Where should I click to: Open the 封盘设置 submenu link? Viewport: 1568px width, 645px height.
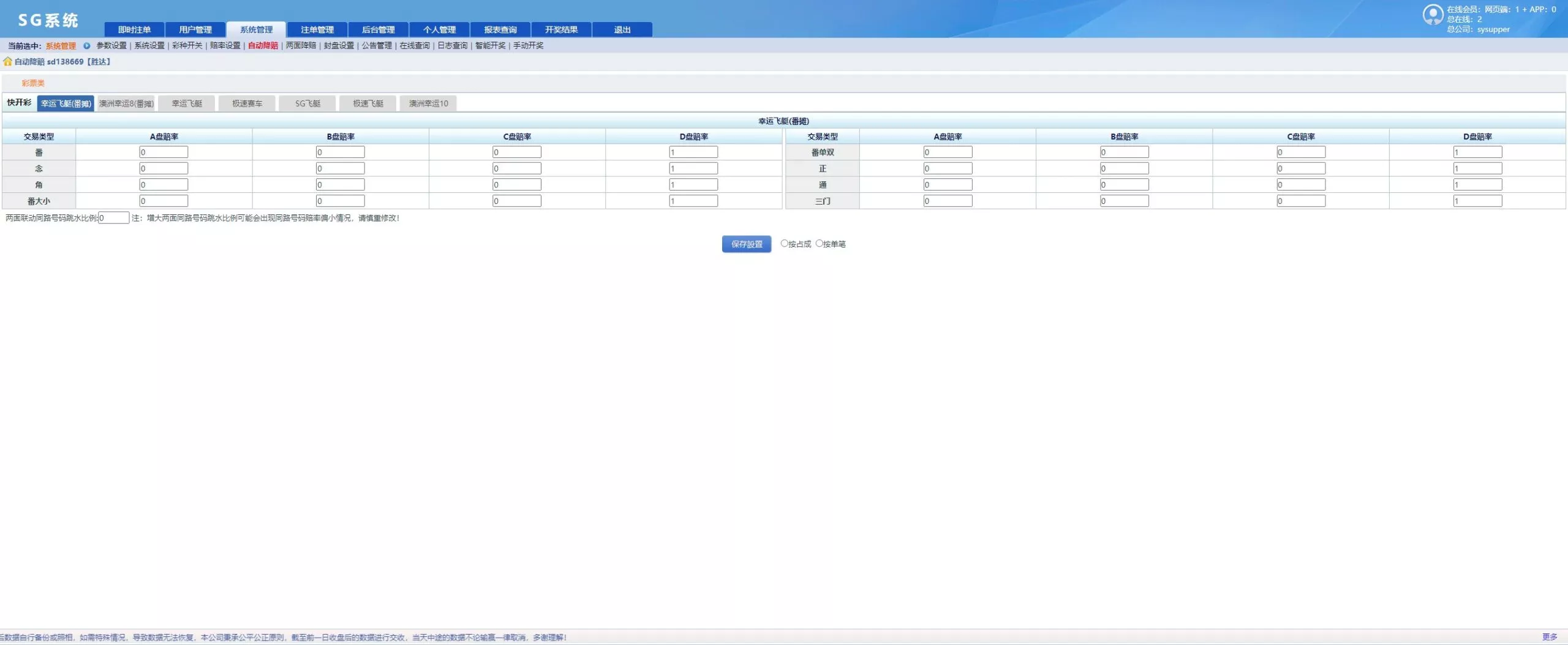[339, 45]
